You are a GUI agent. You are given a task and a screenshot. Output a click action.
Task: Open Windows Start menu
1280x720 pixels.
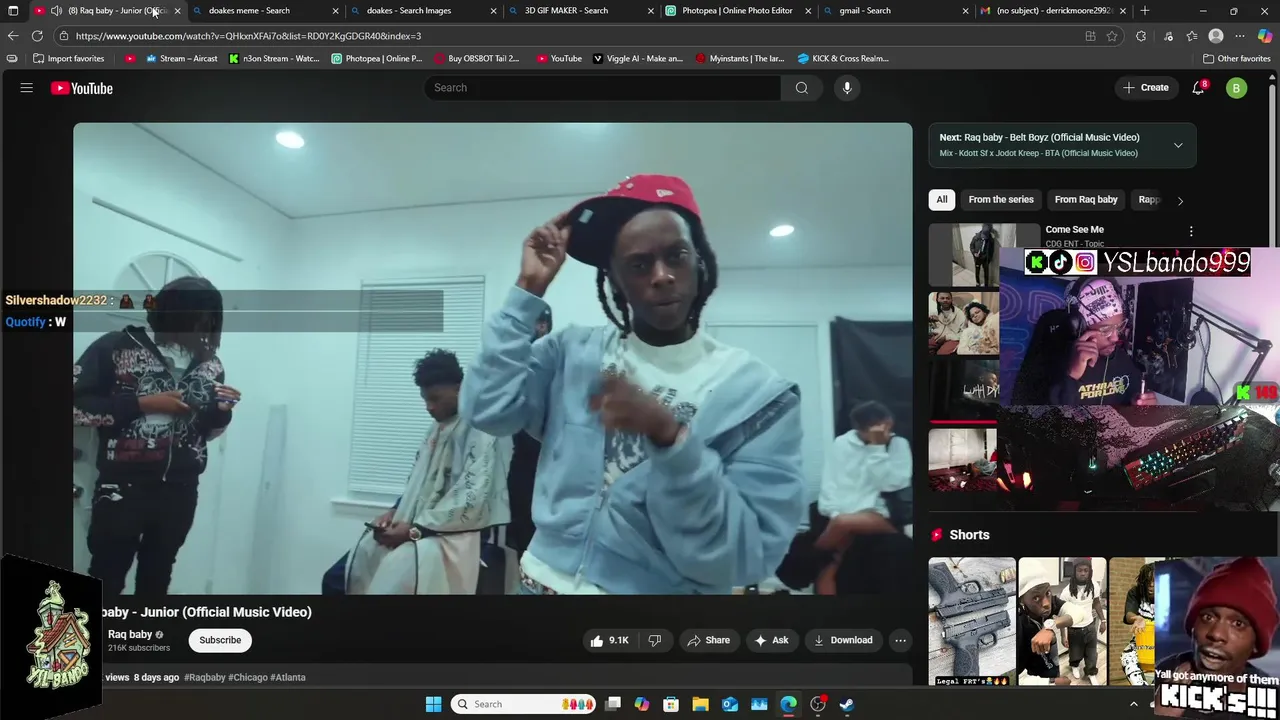pyautogui.click(x=433, y=704)
